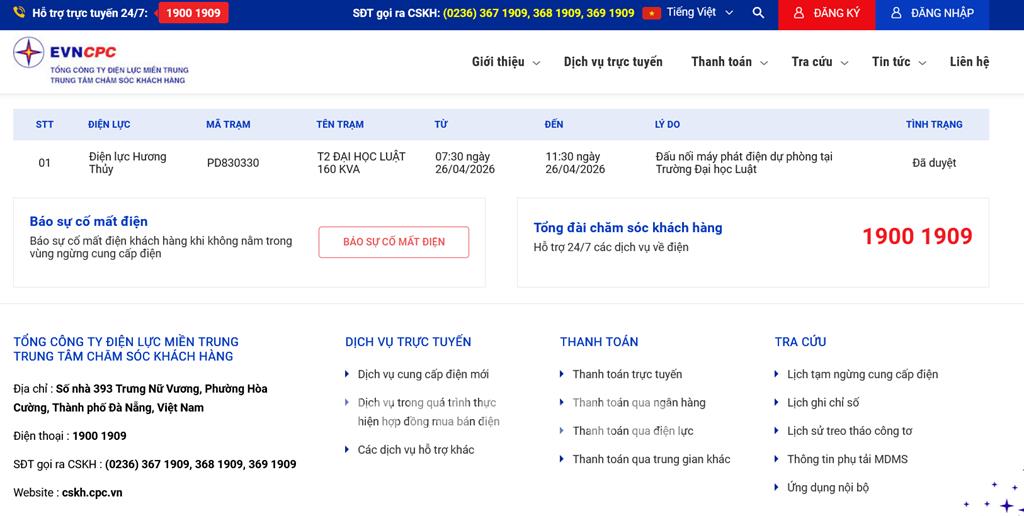Go to the Liên hệ page
Viewport: 1024px width, 516px height.
(969, 62)
